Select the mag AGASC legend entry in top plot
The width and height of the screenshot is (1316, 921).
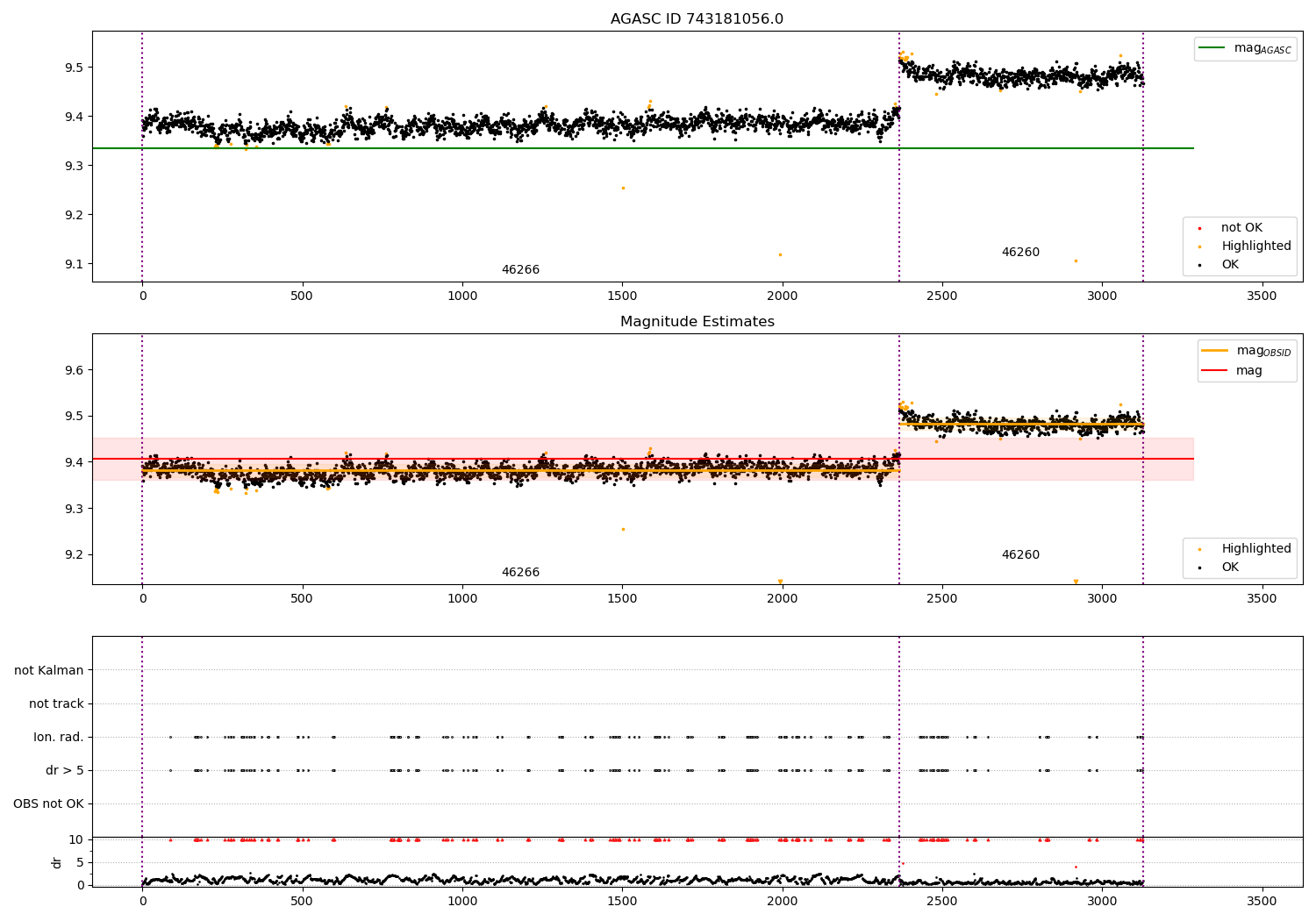pos(1245,48)
